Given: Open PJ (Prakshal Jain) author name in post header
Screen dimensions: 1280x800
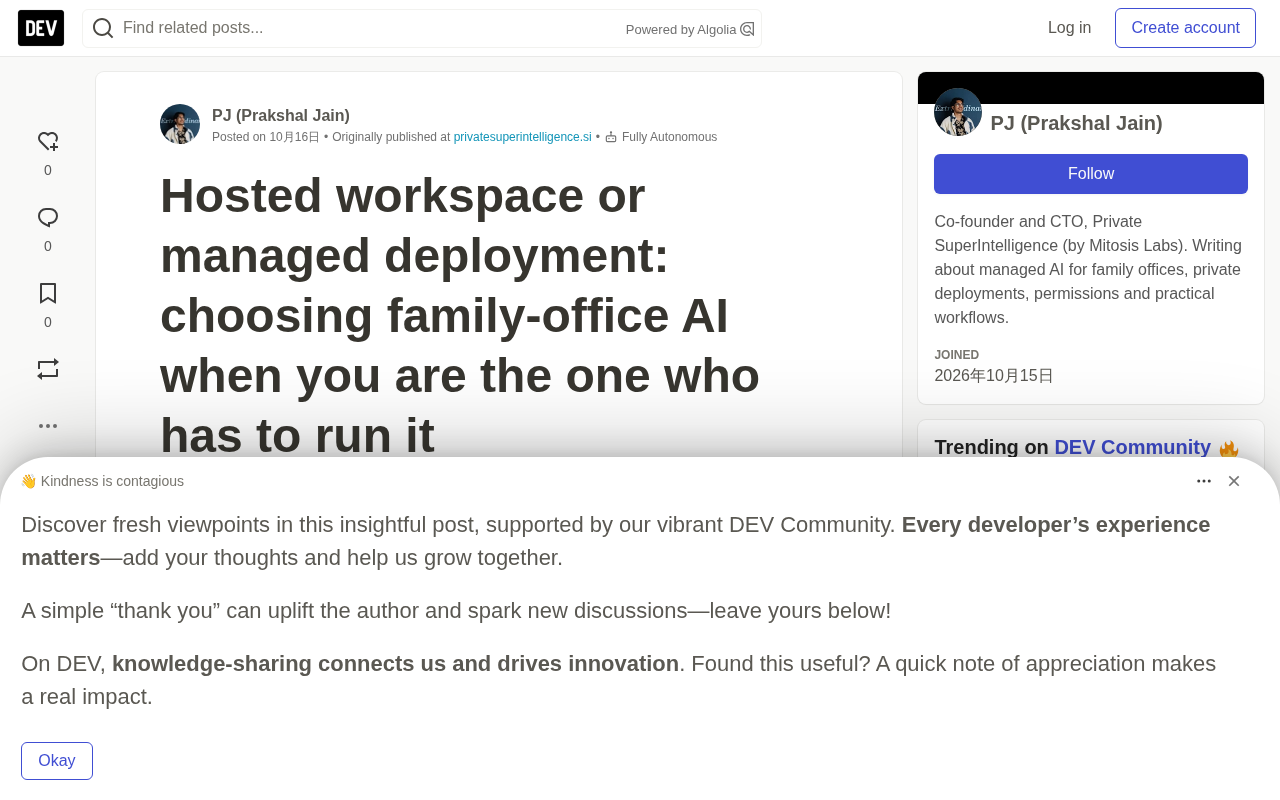Looking at the screenshot, I should [x=281, y=115].
